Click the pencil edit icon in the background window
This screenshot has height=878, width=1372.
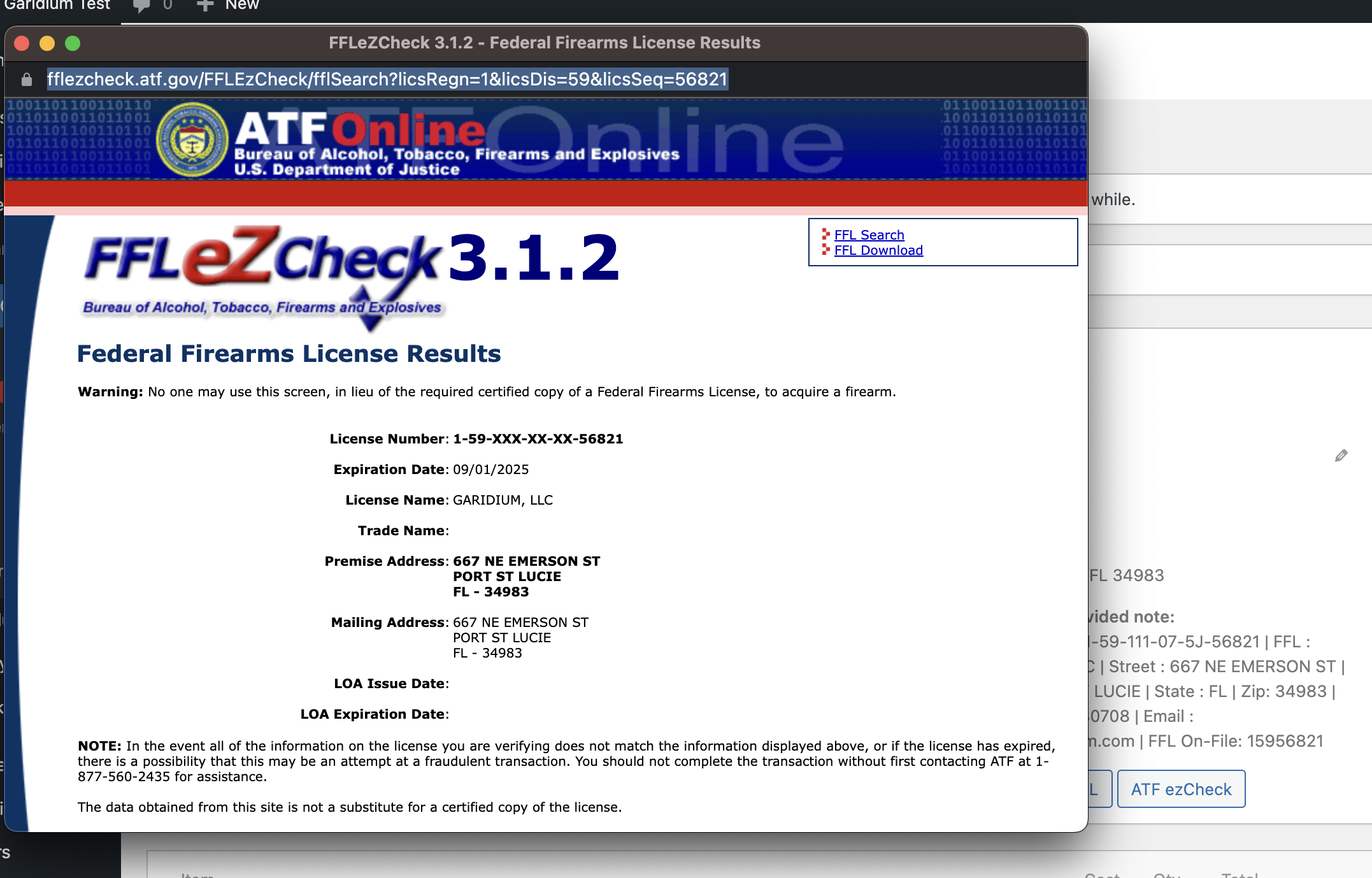[1341, 456]
